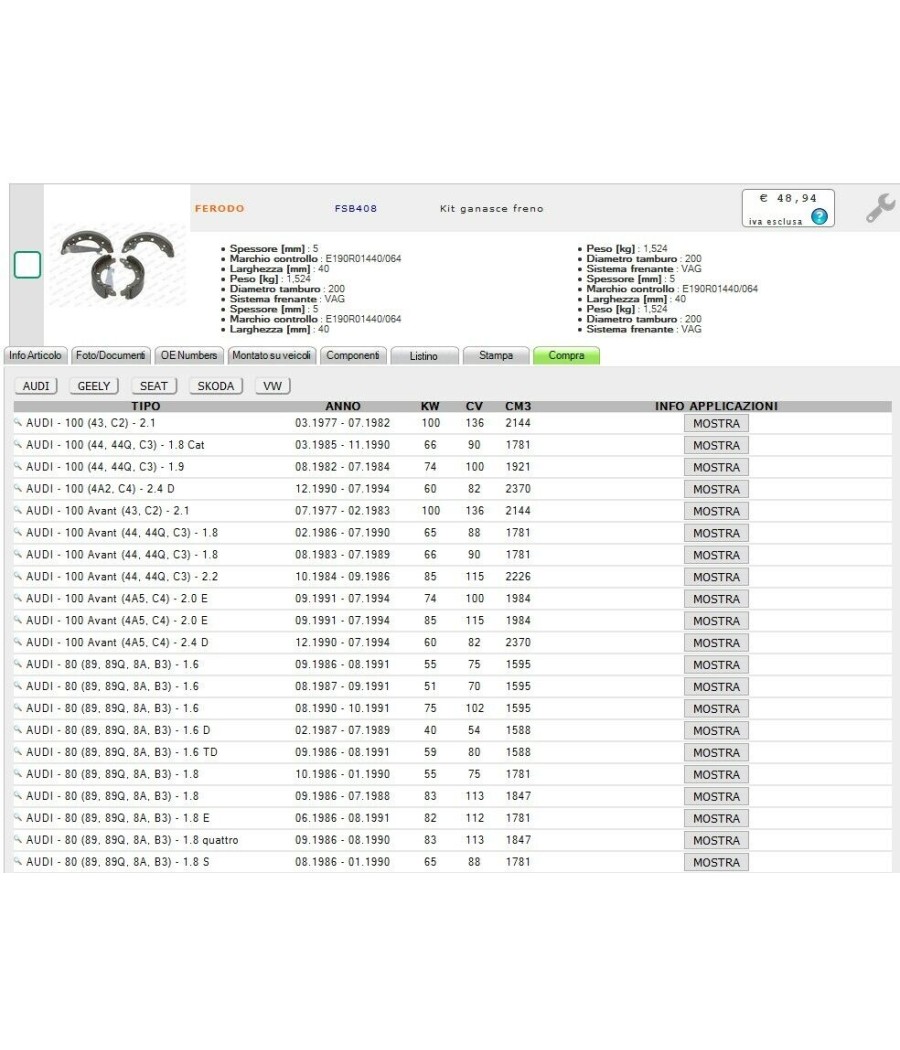Filter vehicles by SEAT
Screen dimensions: 900x1050
[154, 386]
